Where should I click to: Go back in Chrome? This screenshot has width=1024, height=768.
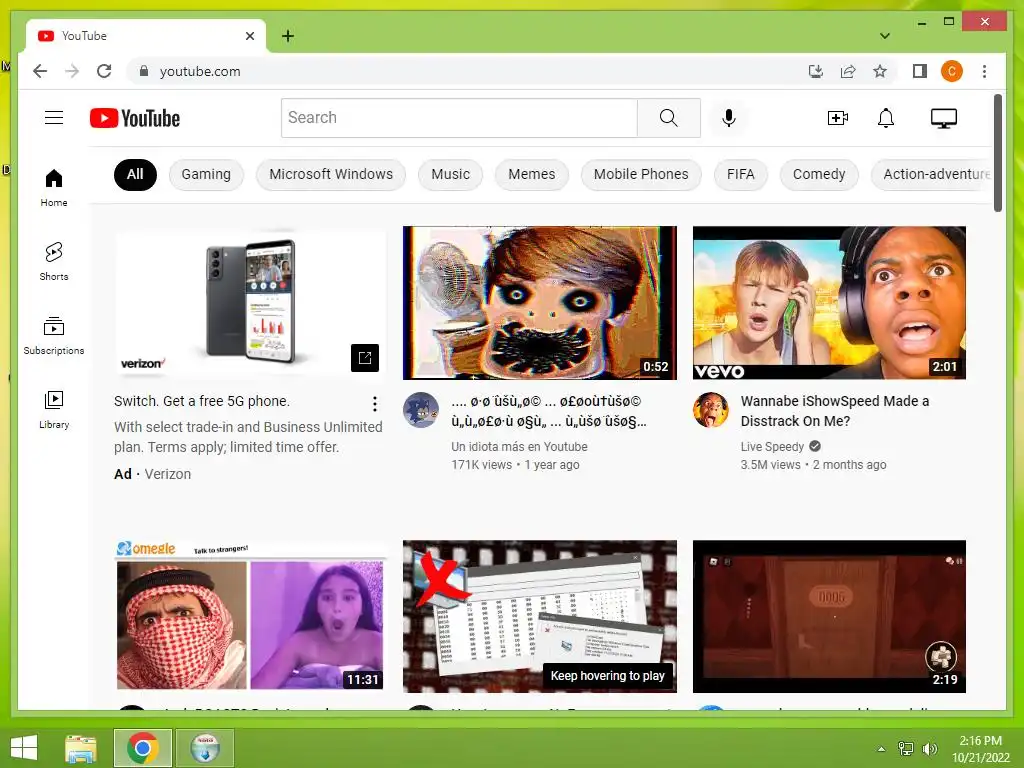coord(40,71)
